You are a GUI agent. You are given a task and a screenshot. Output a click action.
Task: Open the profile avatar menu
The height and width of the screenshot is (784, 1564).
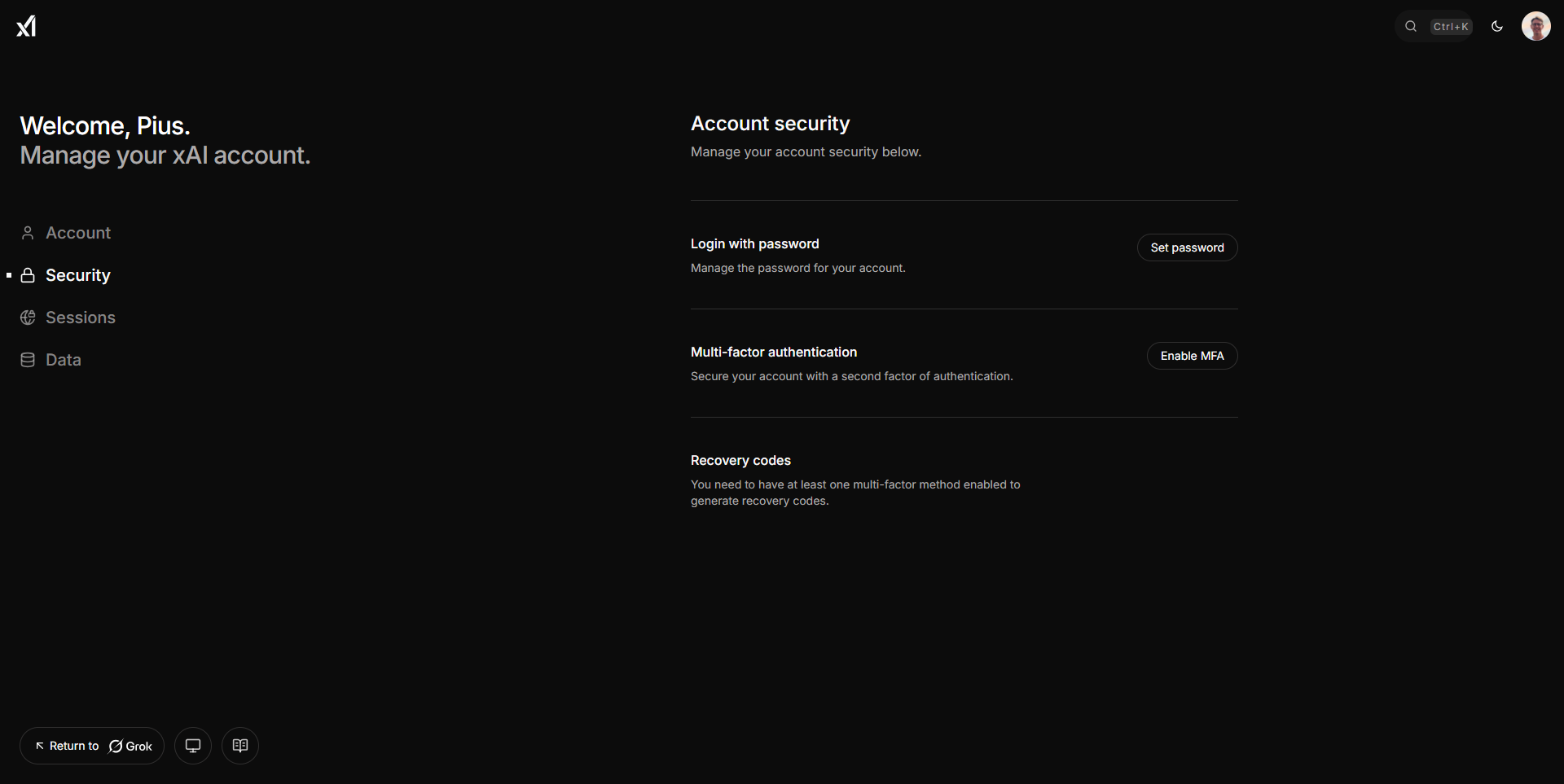click(x=1535, y=27)
